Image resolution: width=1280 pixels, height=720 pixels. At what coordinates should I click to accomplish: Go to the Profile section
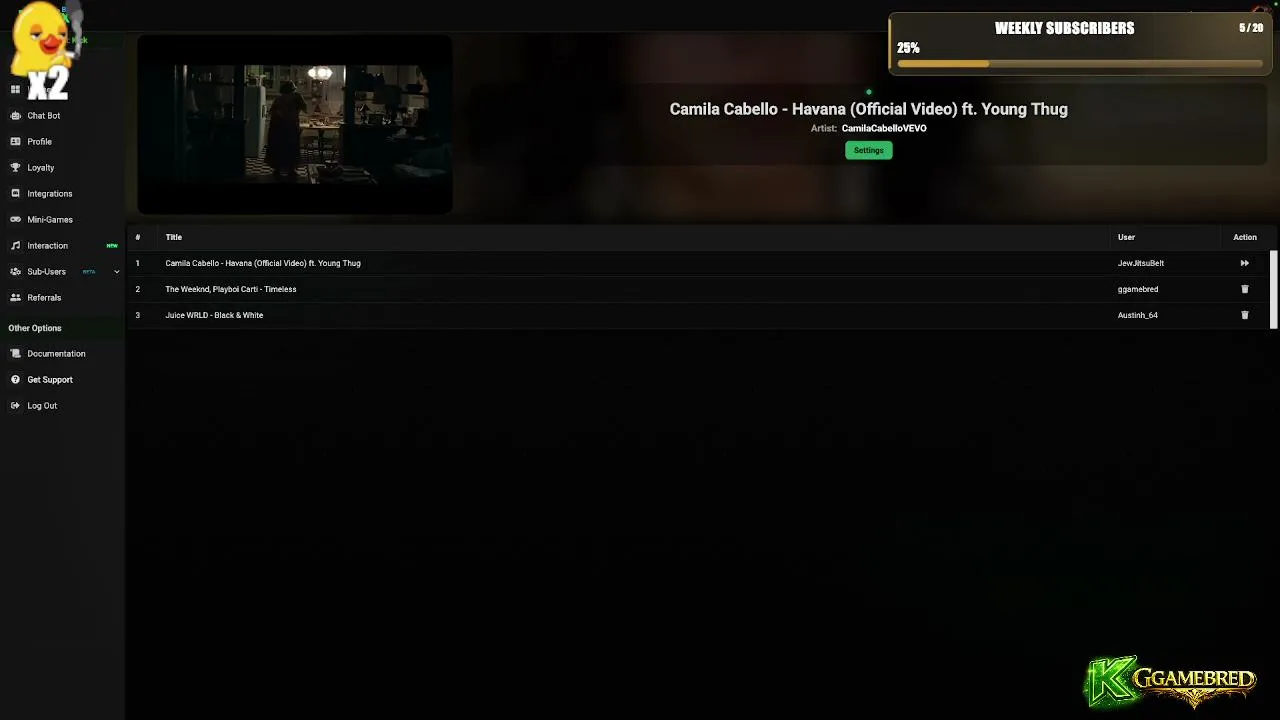click(39, 142)
